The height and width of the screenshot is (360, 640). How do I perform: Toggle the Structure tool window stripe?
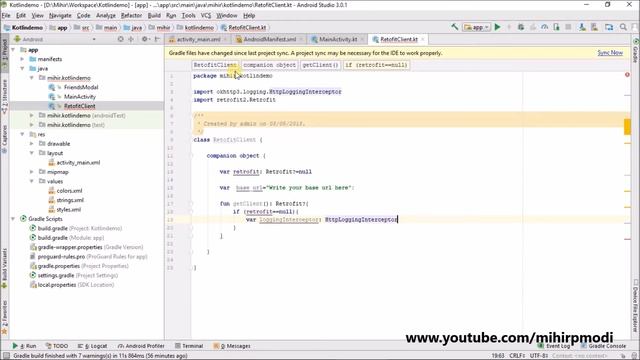coord(4,96)
